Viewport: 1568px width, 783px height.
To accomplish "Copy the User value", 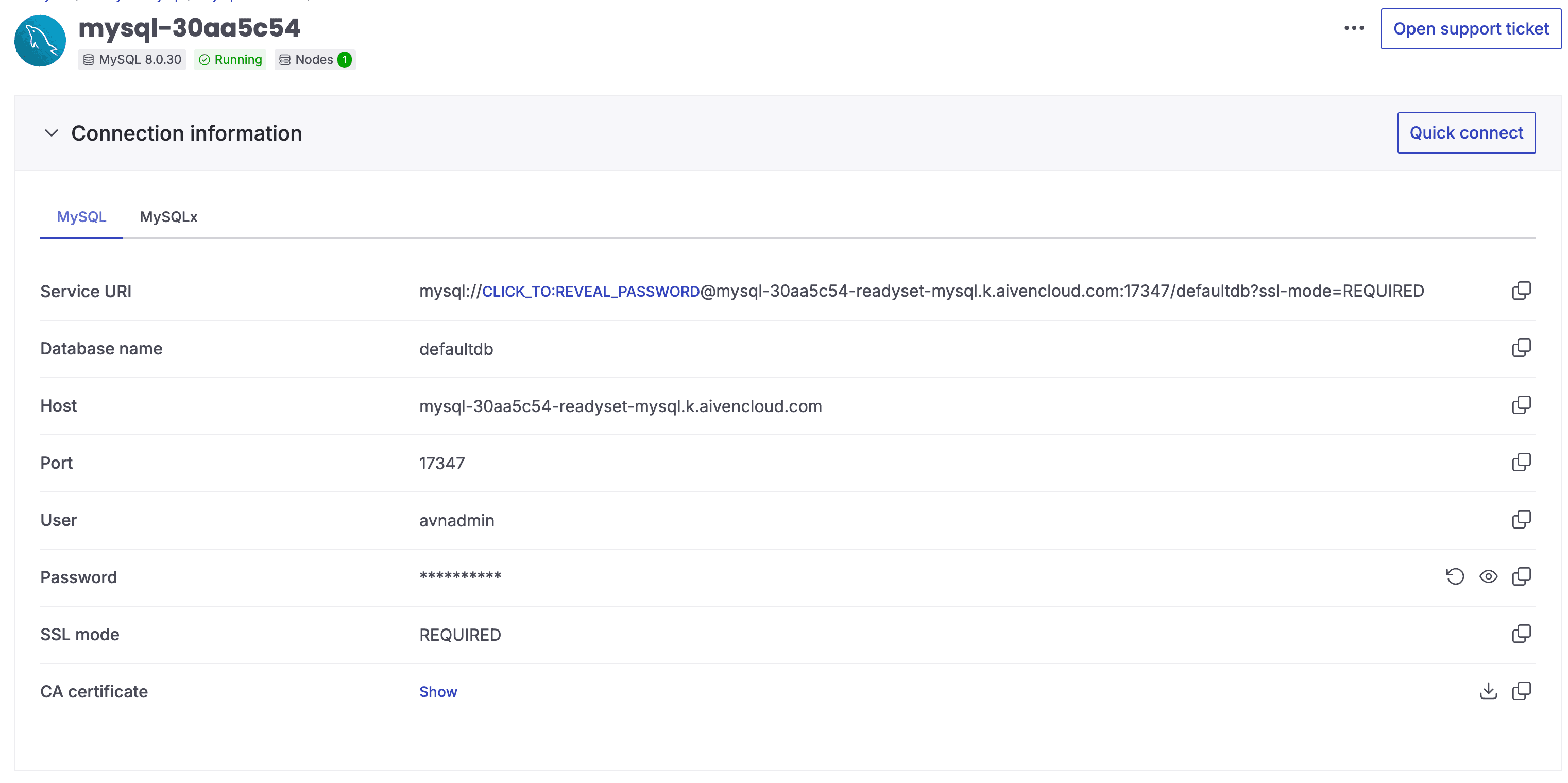I will [1521, 520].
